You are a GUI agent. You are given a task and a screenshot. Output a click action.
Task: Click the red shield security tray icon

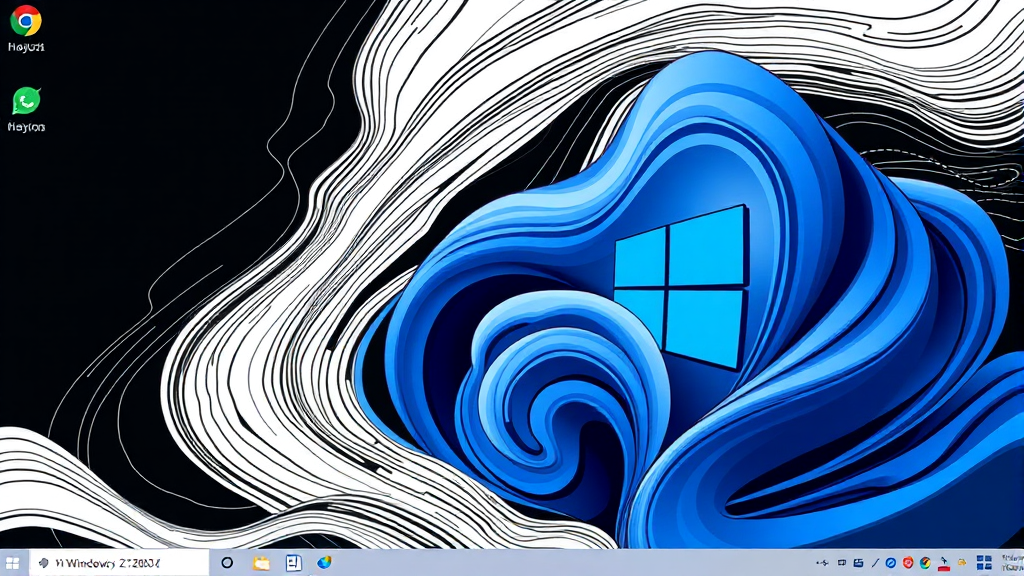[908, 563]
